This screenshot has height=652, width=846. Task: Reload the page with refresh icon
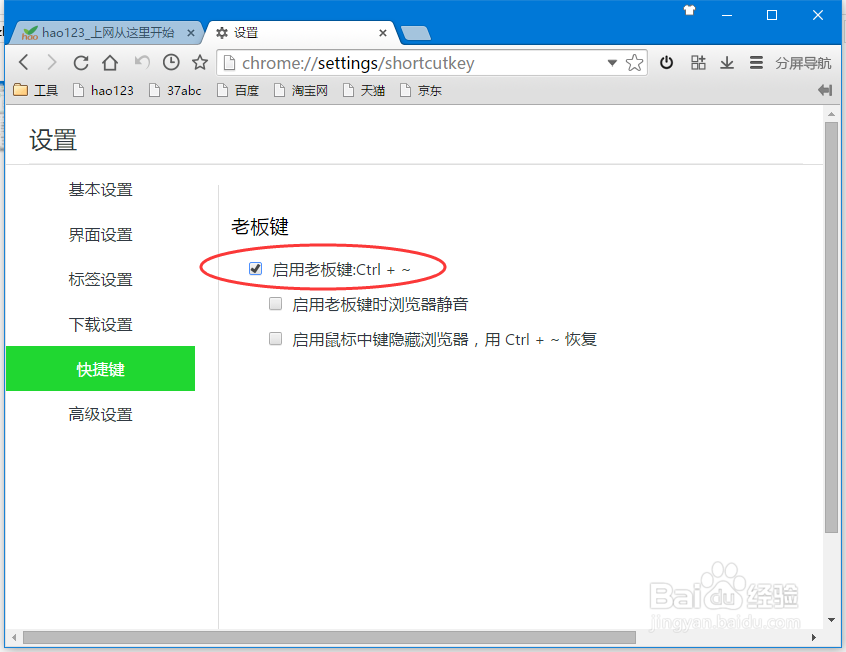81,63
